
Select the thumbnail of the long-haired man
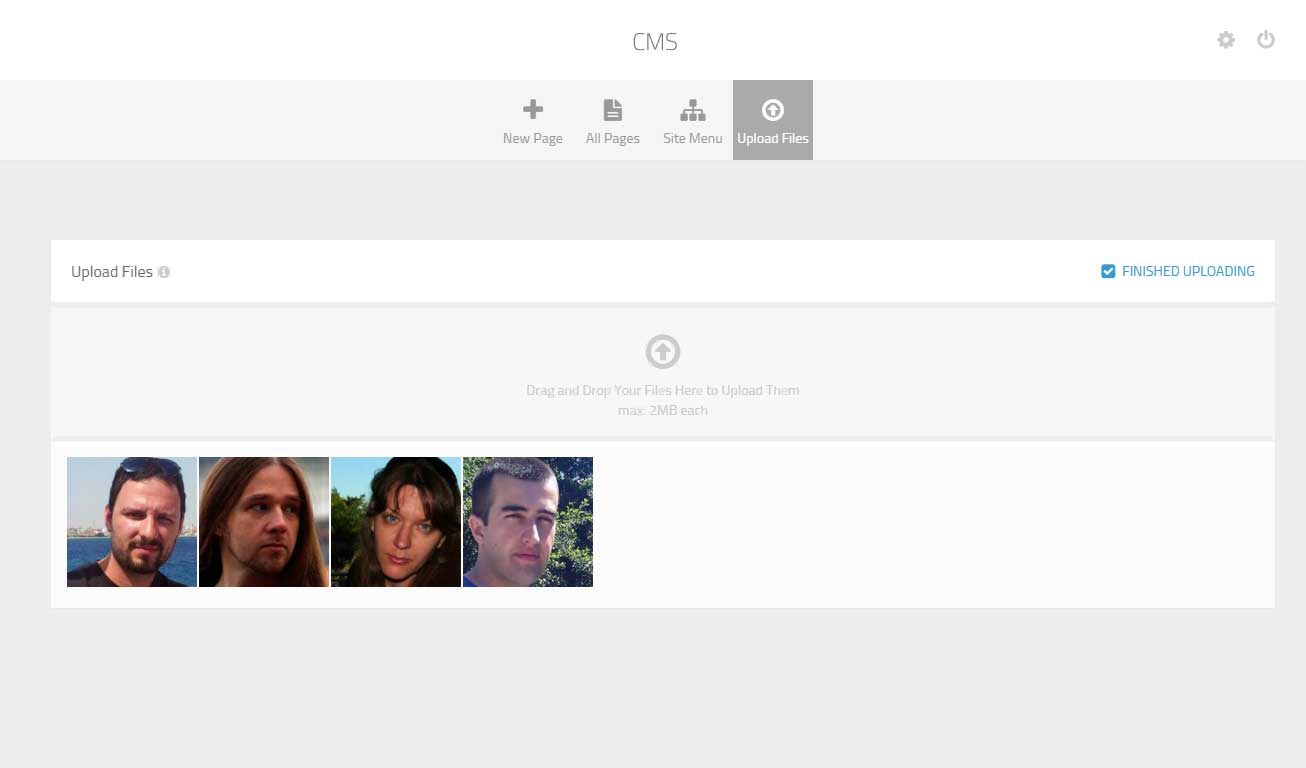click(x=264, y=522)
